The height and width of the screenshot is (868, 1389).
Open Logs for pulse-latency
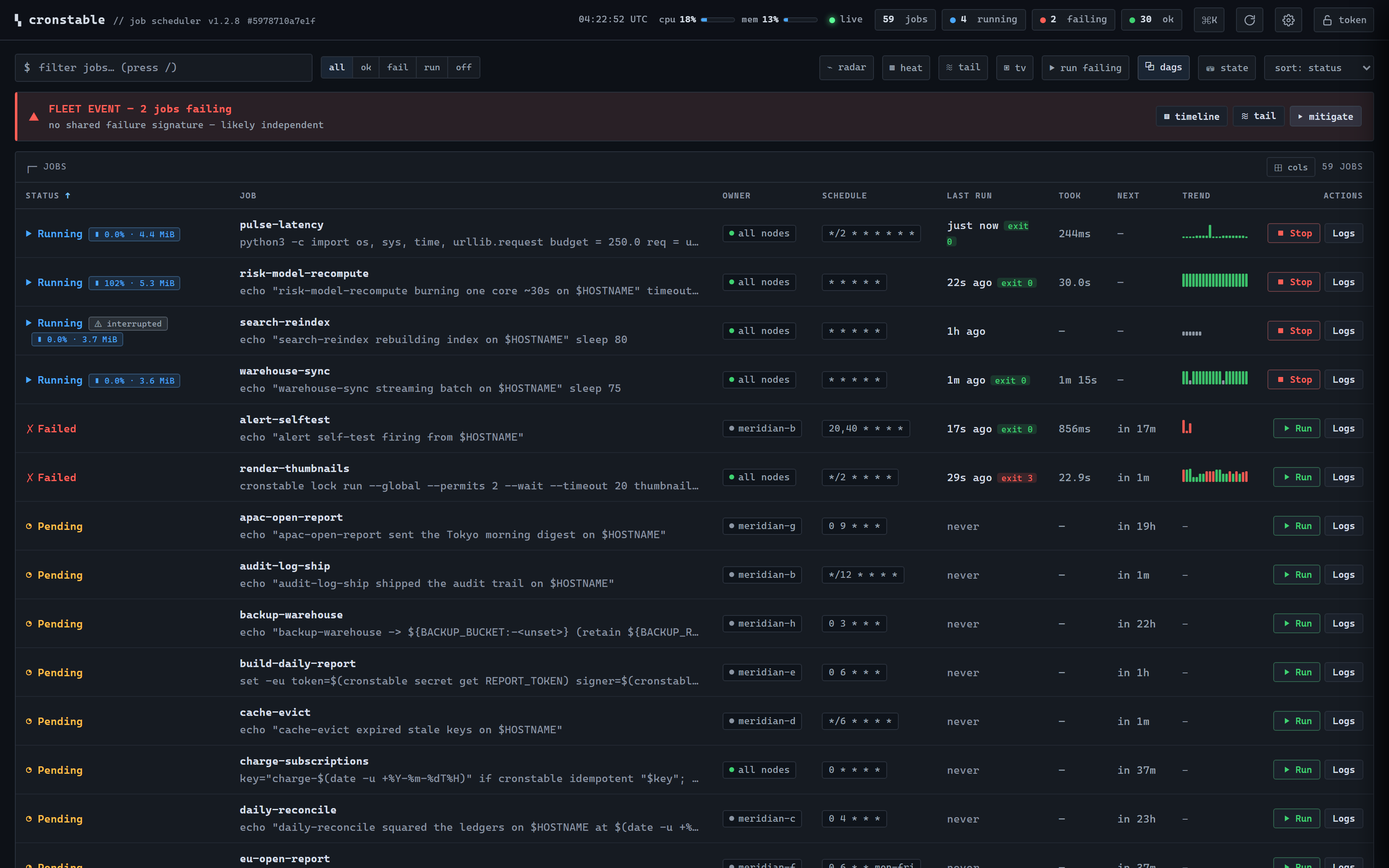pyautogui.click(x=1343, y=233)
